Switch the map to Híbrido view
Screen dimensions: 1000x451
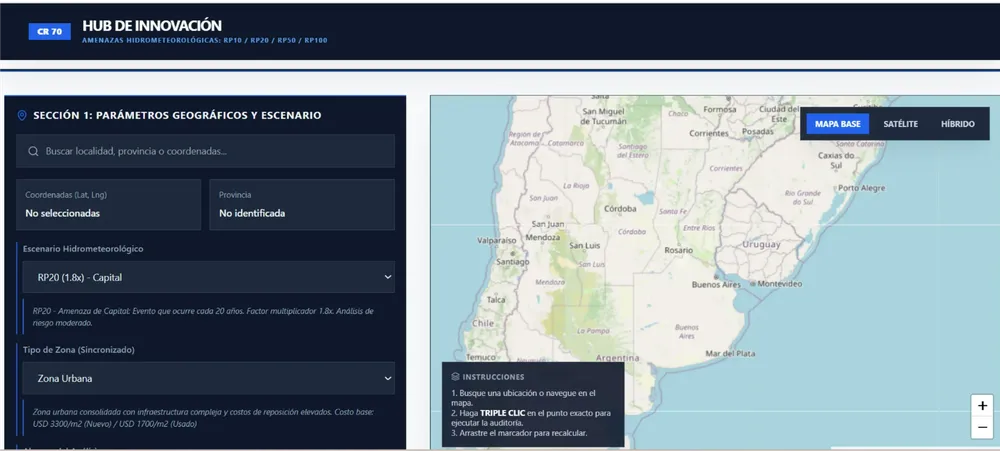coord(957,124)
